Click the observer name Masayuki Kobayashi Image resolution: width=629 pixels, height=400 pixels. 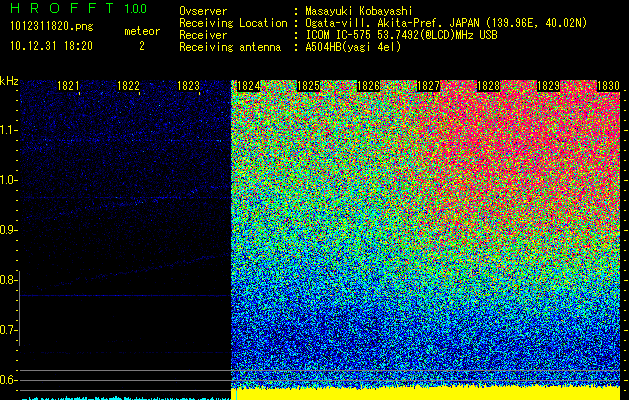click(x=359, y=11)
